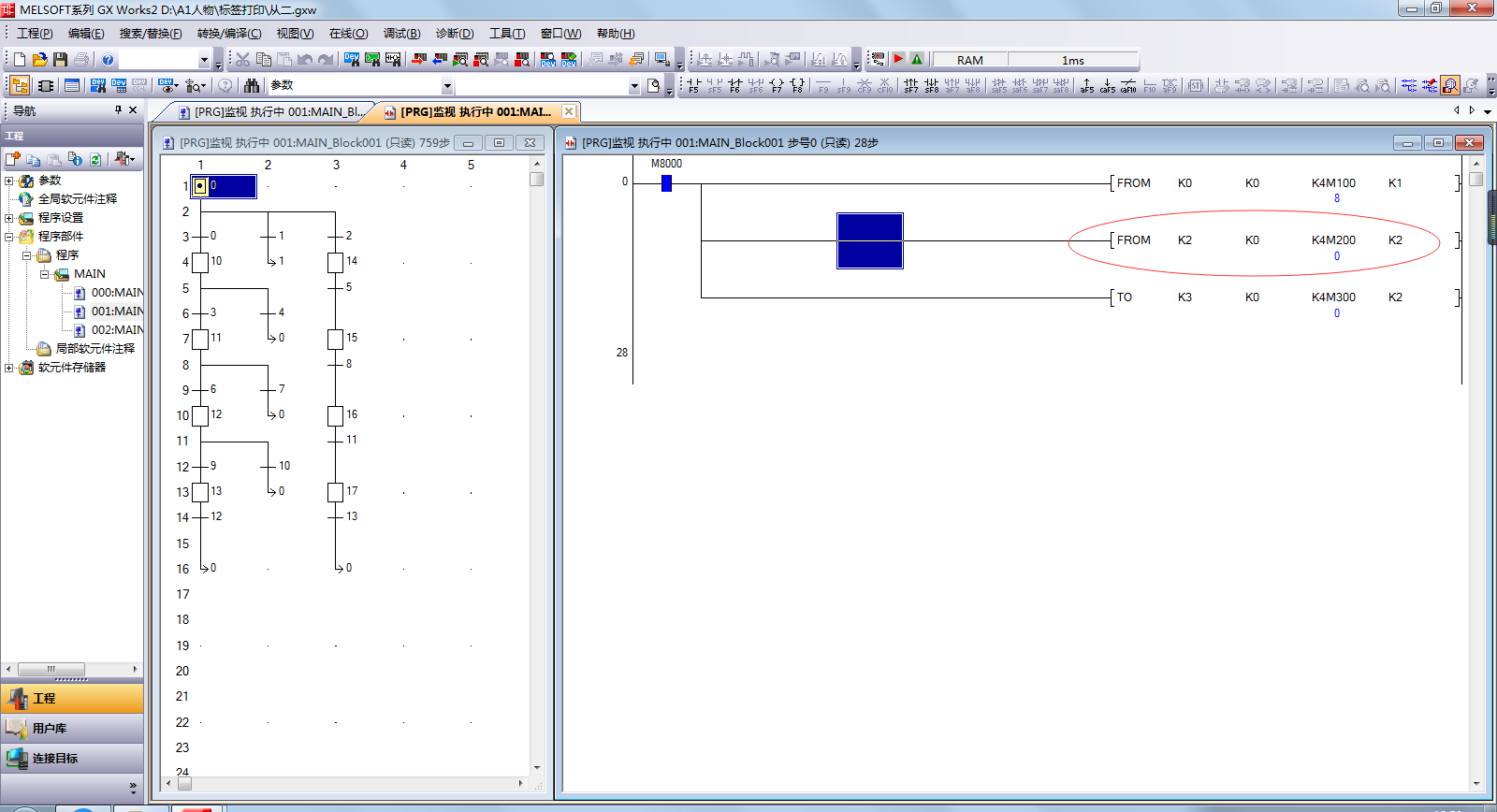Switch to first 001:MAIN_Bl... document tab
Viewport: 1497px width, 812px height.
tap(271, 112)
